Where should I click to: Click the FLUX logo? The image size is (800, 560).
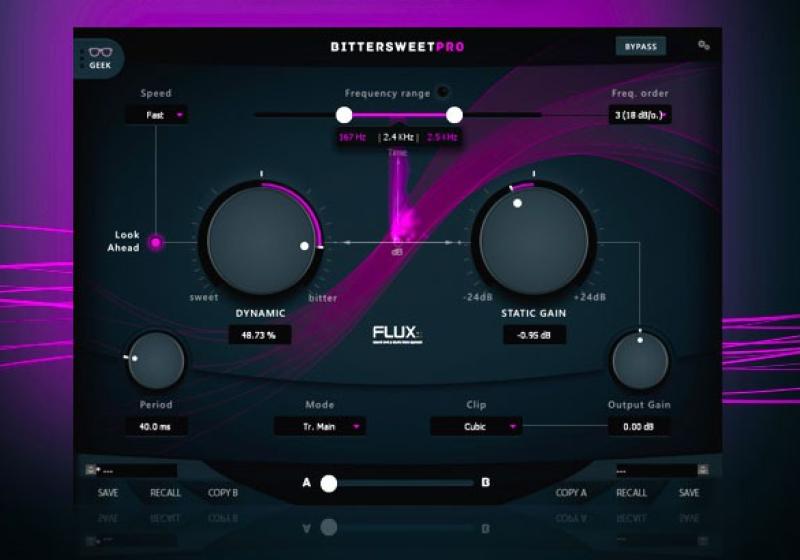[397, 335]
